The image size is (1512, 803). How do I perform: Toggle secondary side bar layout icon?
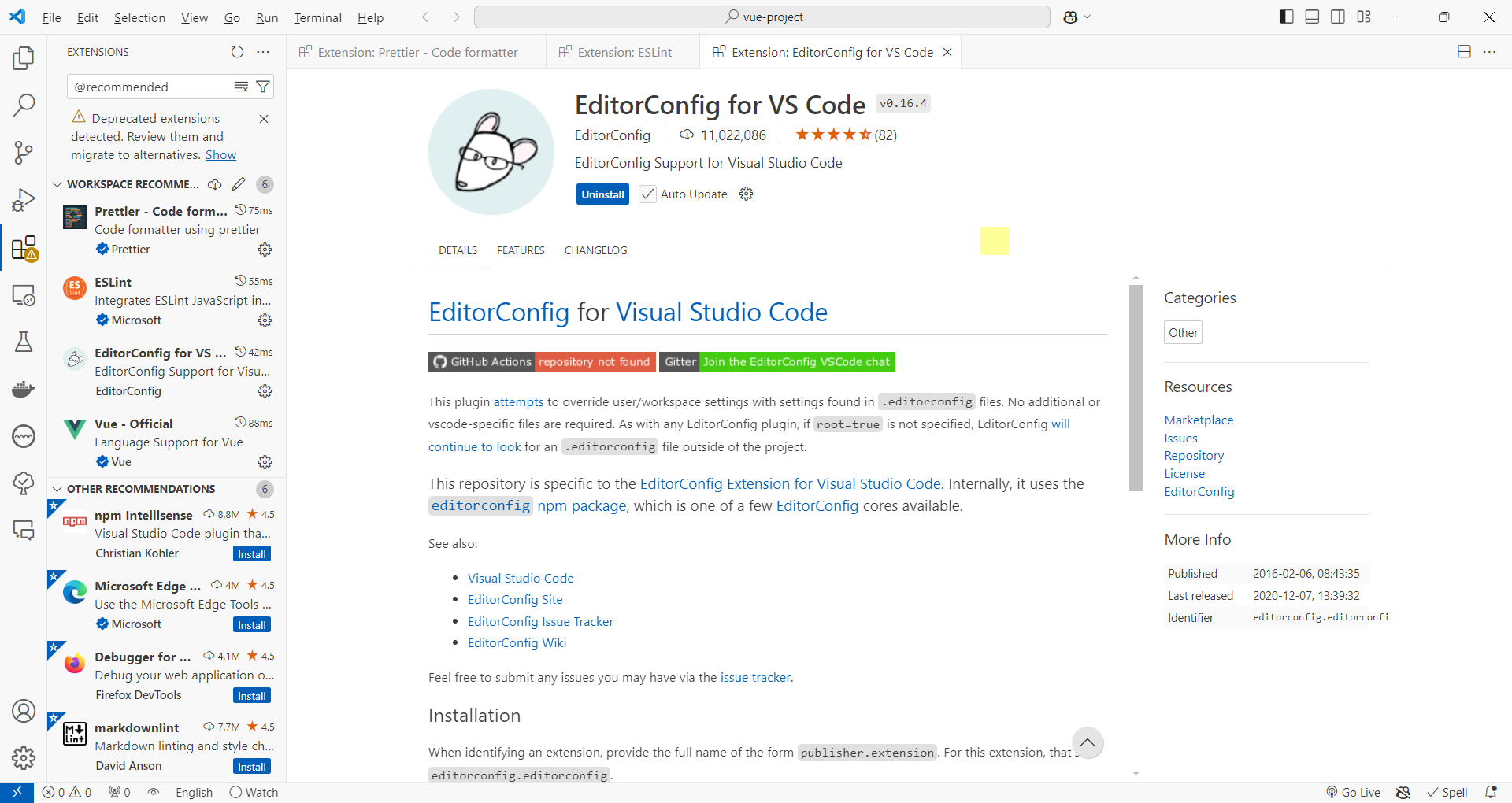click(x=1338, y=17)
